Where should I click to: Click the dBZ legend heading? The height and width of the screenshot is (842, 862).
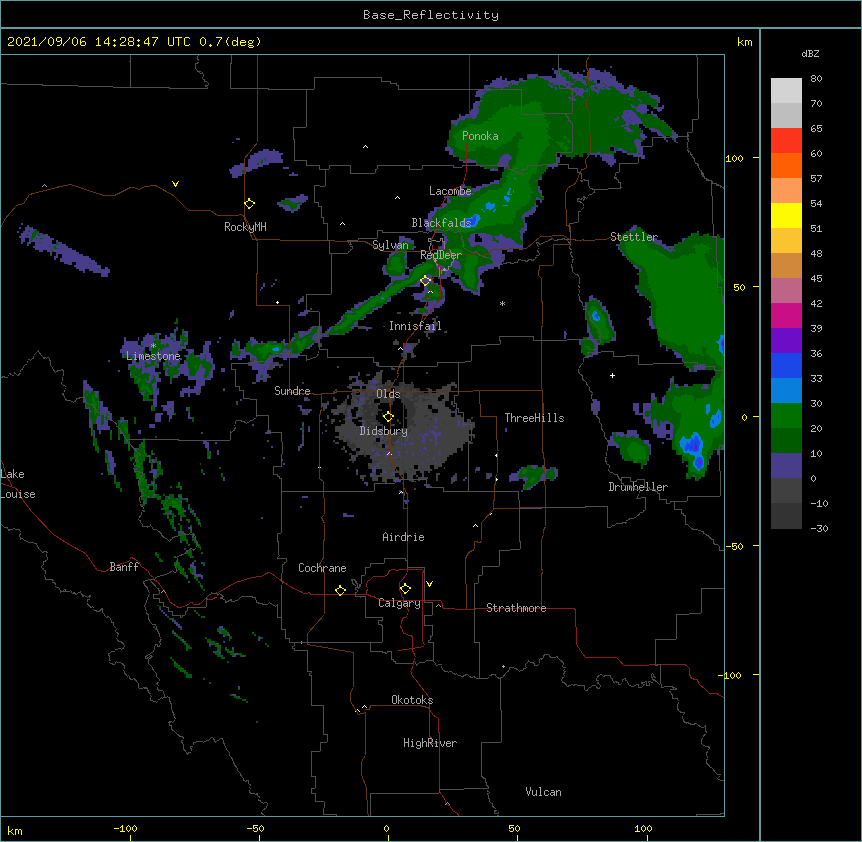tap(810, 54)
